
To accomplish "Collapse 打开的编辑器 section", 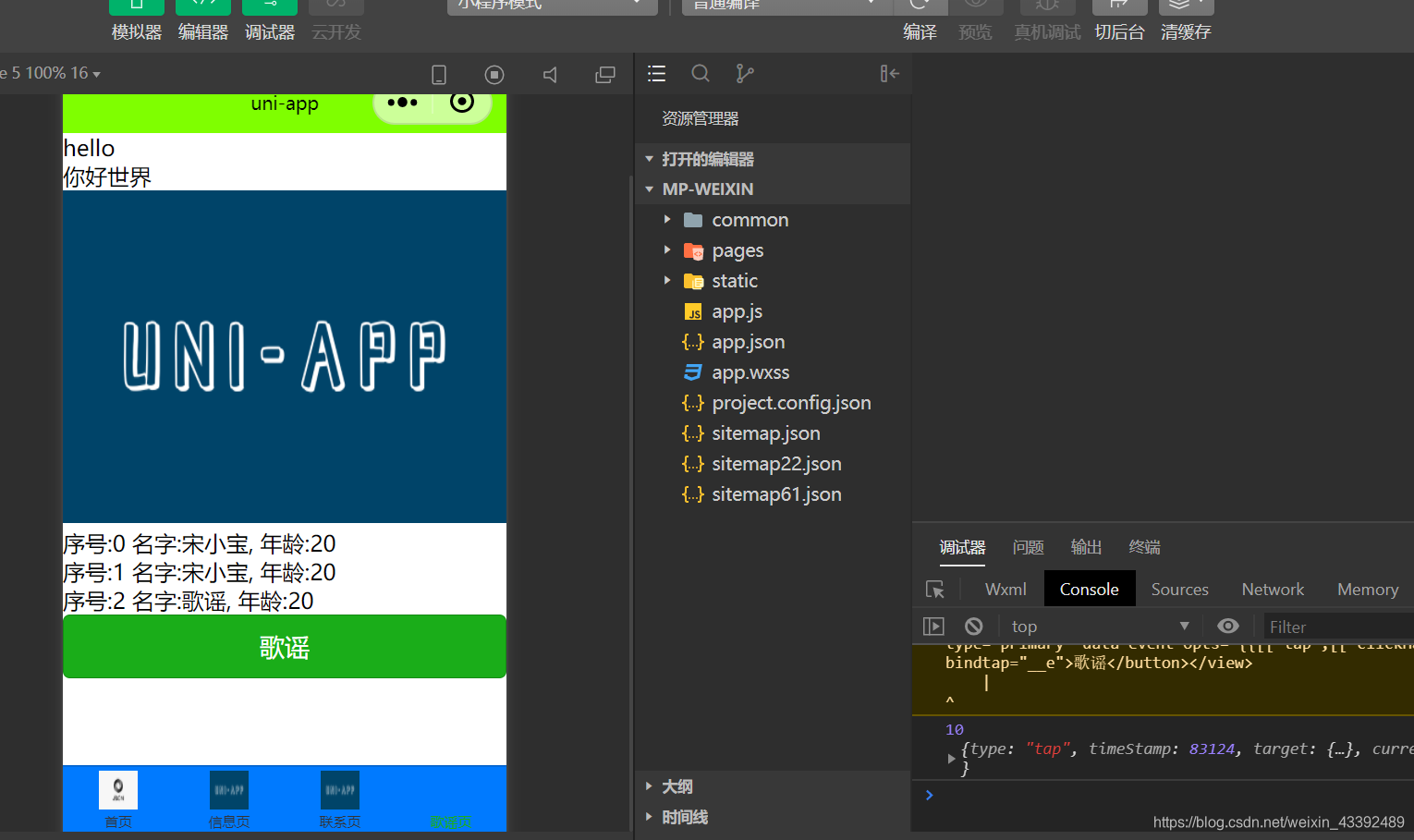I will (773, 159).
